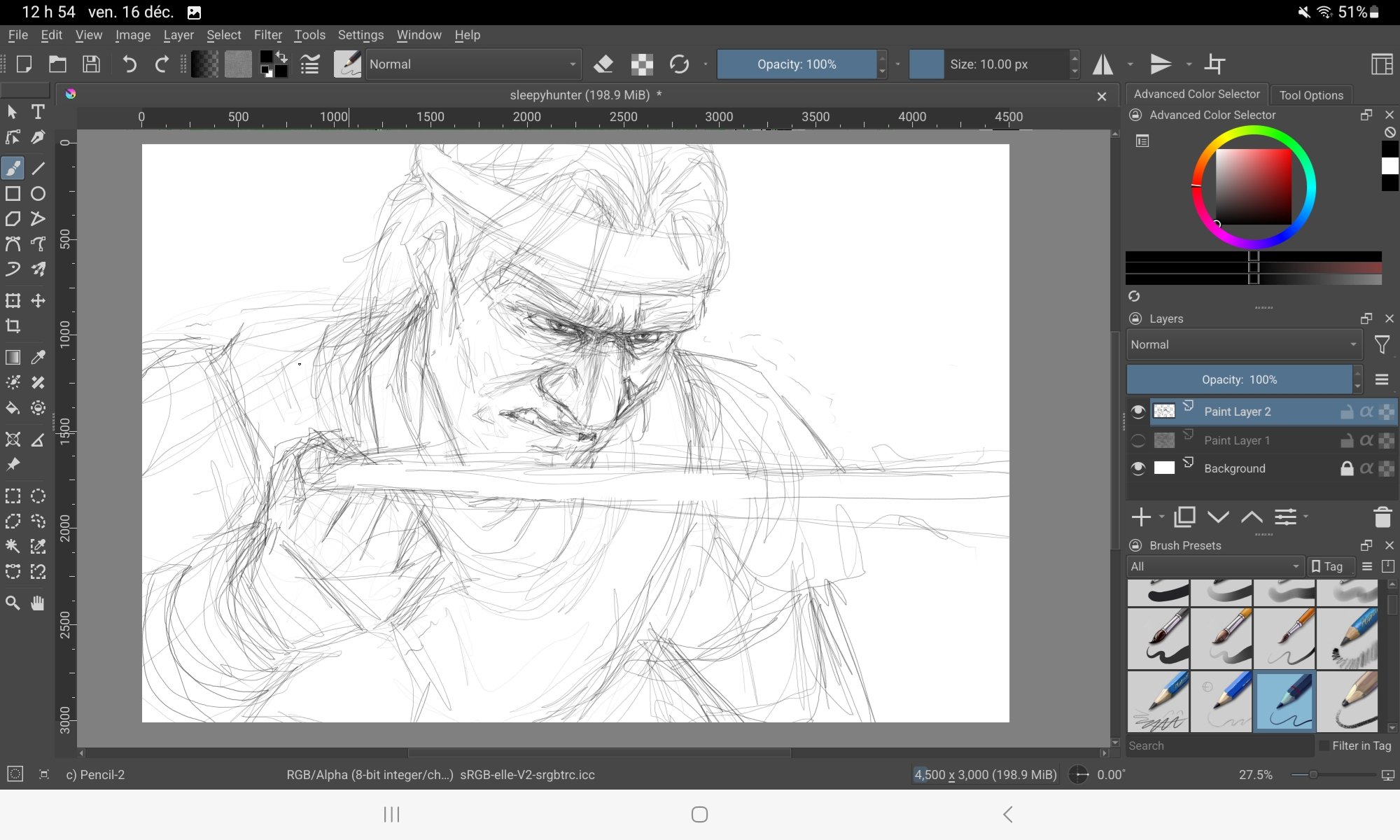Viewport: 1400px width, 840px height.
Task: Click the layer Opacity 100% slider
Action: pyautogui.click(x=1239, y=379)
